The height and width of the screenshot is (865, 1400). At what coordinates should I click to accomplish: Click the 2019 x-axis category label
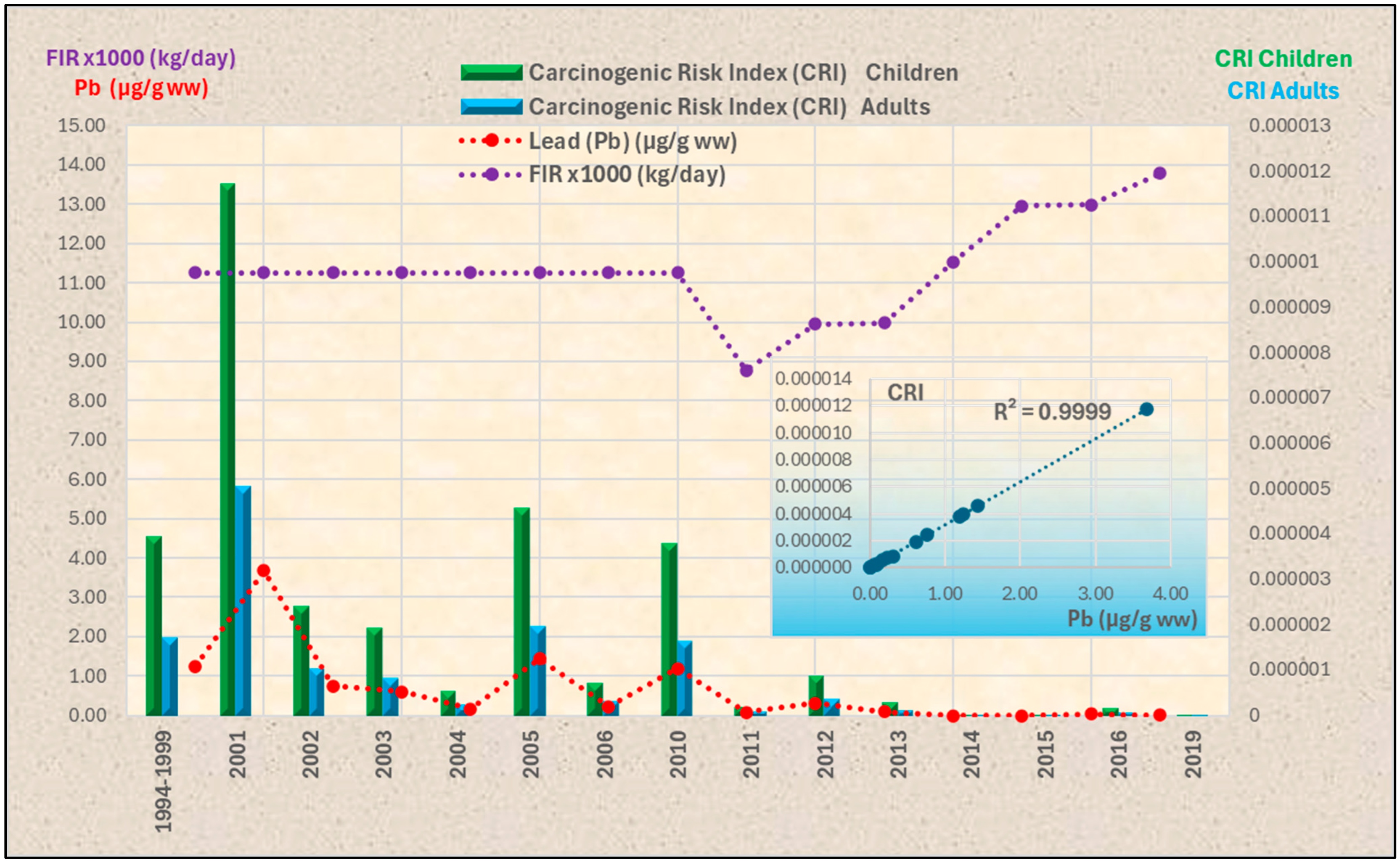point(1192,754)
